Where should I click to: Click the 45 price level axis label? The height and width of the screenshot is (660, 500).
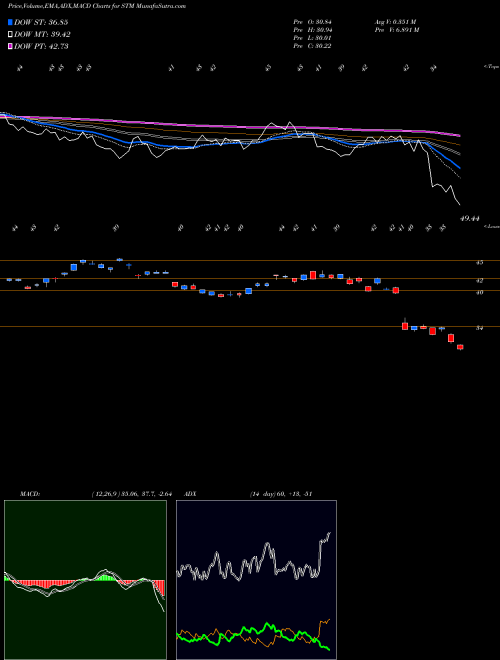(x=479, y=262)
